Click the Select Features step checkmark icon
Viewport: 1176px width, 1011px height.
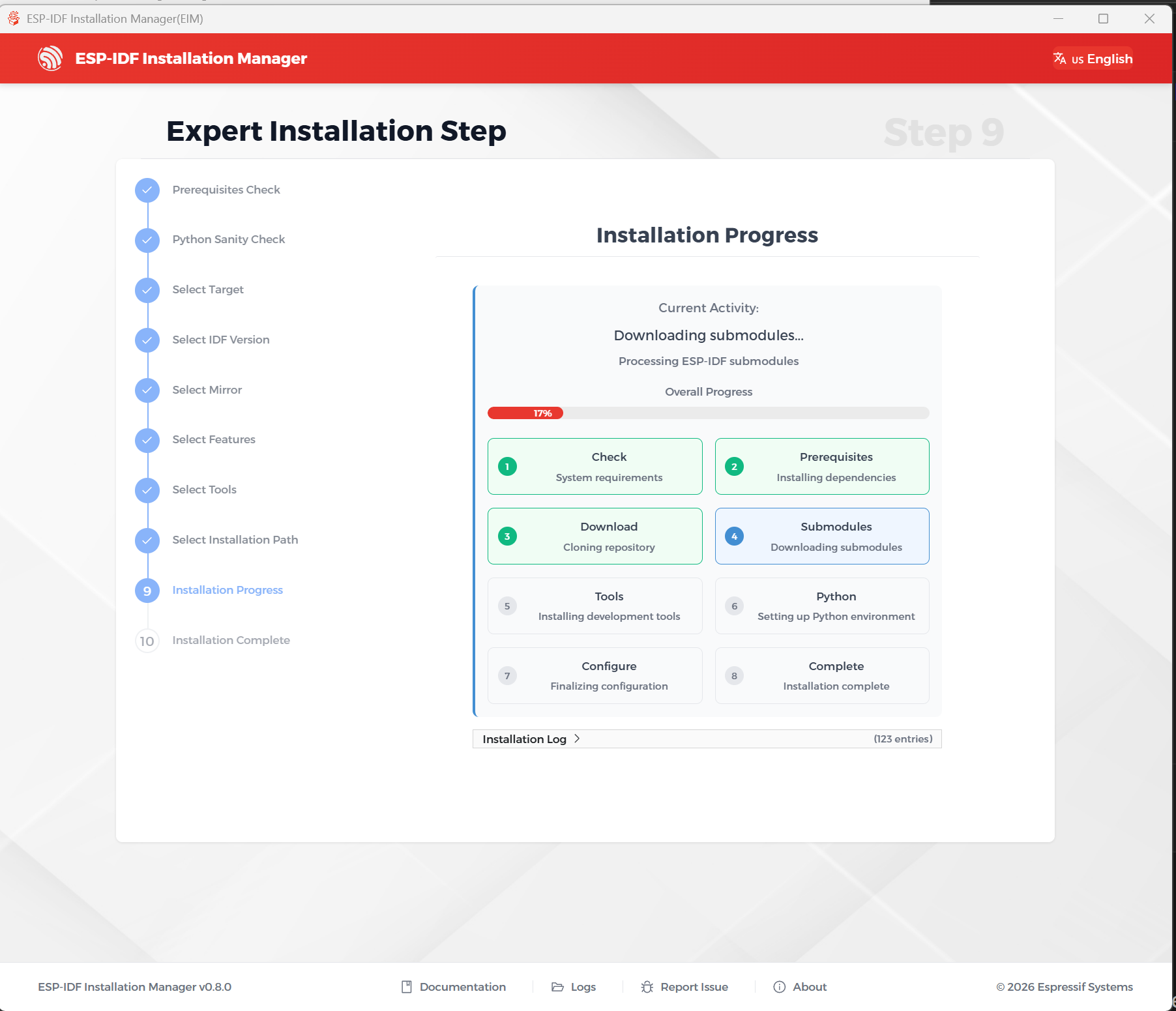pos(147,440)
